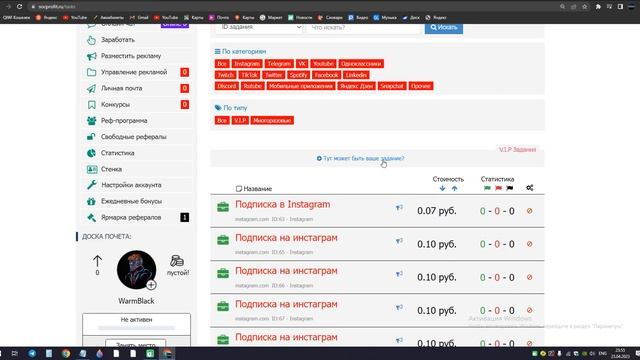Click the up arrow vote on Доска почета
640x360 pixels.
tap(97, 261)
